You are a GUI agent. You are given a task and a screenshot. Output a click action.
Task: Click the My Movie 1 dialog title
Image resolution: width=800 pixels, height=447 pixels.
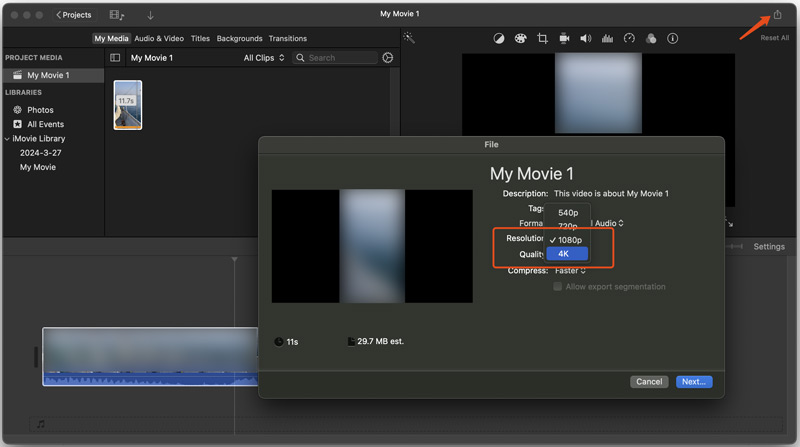point(532,173)
